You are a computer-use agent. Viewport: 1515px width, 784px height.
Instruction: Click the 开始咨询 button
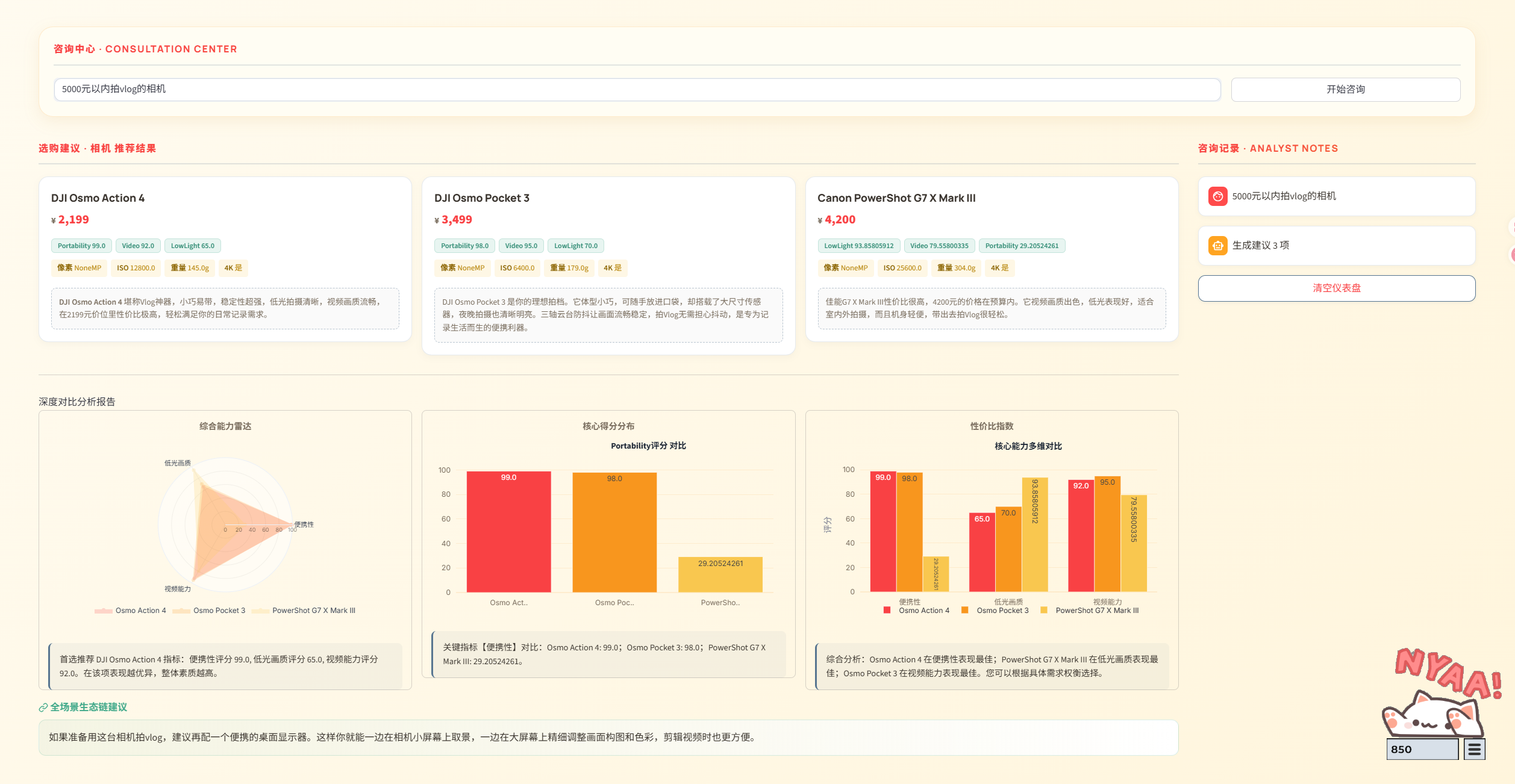[x=1345, y=89]
